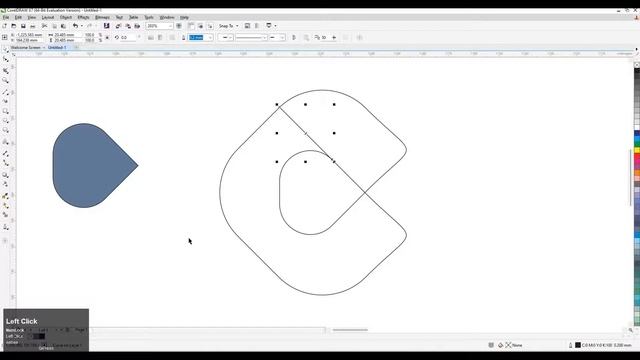The height and width of the screenshot is (360, 640).
Task: Pick the orange swatch in color palette
Action: pyautogui.click(x=637, y=173)
